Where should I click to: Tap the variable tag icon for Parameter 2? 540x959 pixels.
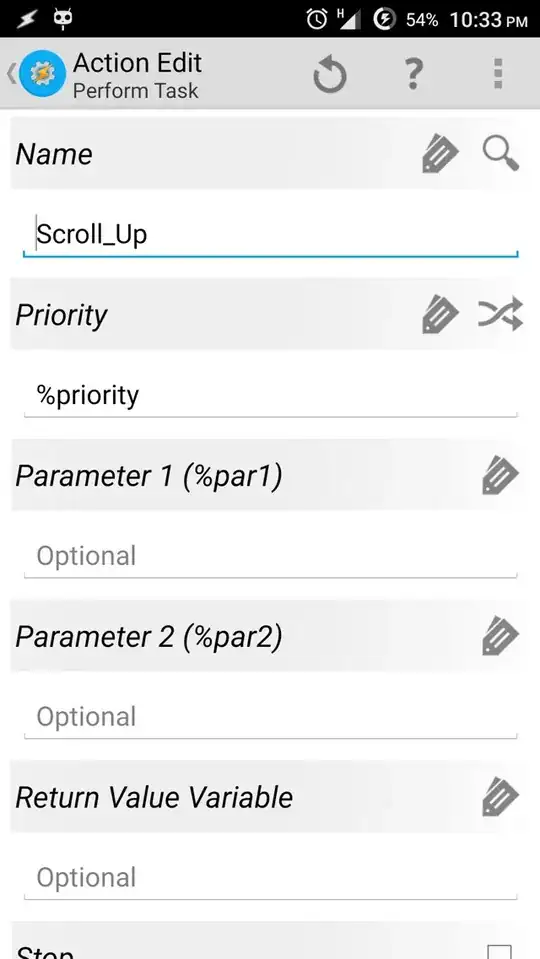(500, 636)
